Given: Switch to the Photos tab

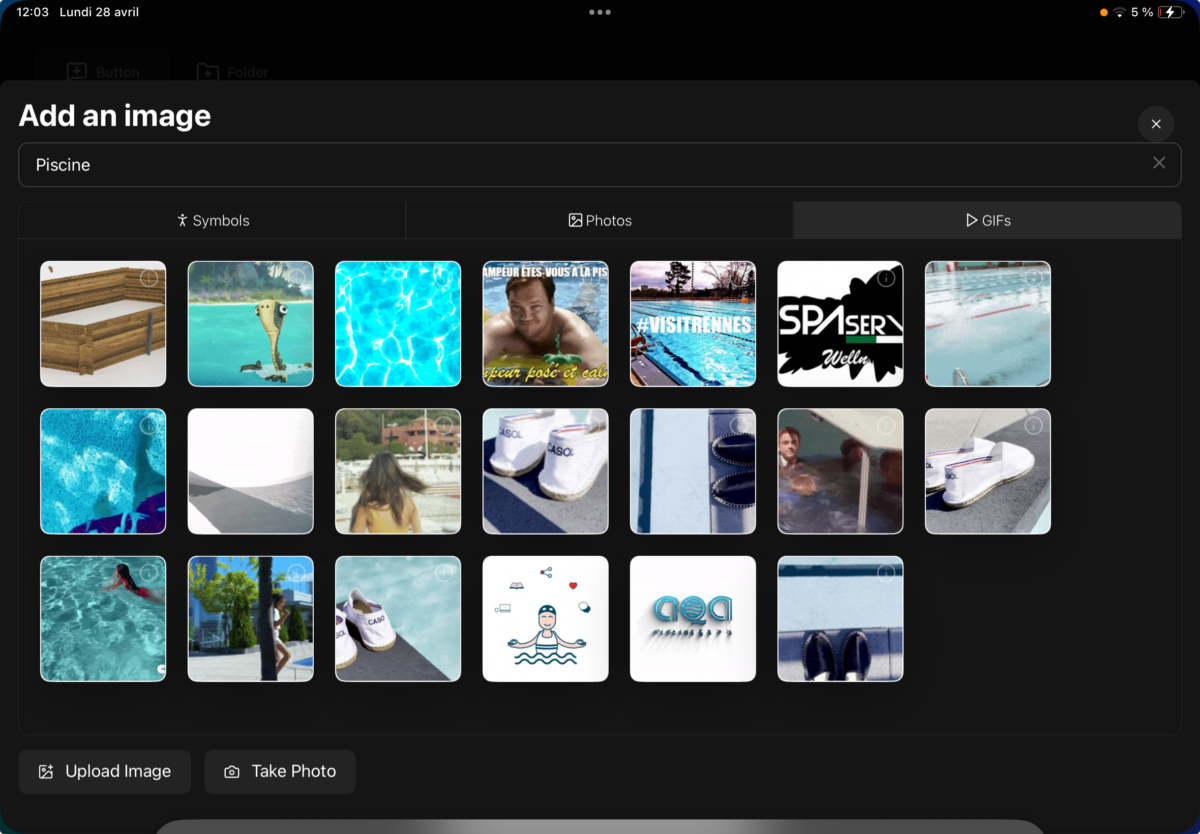Looking at the screenshot, I should coord(600,220).
